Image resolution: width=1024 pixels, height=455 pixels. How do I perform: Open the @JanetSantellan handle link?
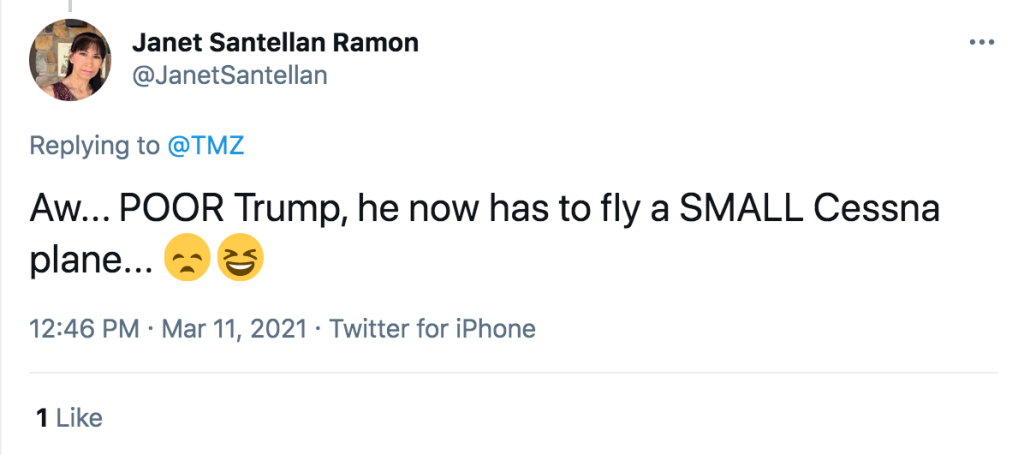[229, 75]
